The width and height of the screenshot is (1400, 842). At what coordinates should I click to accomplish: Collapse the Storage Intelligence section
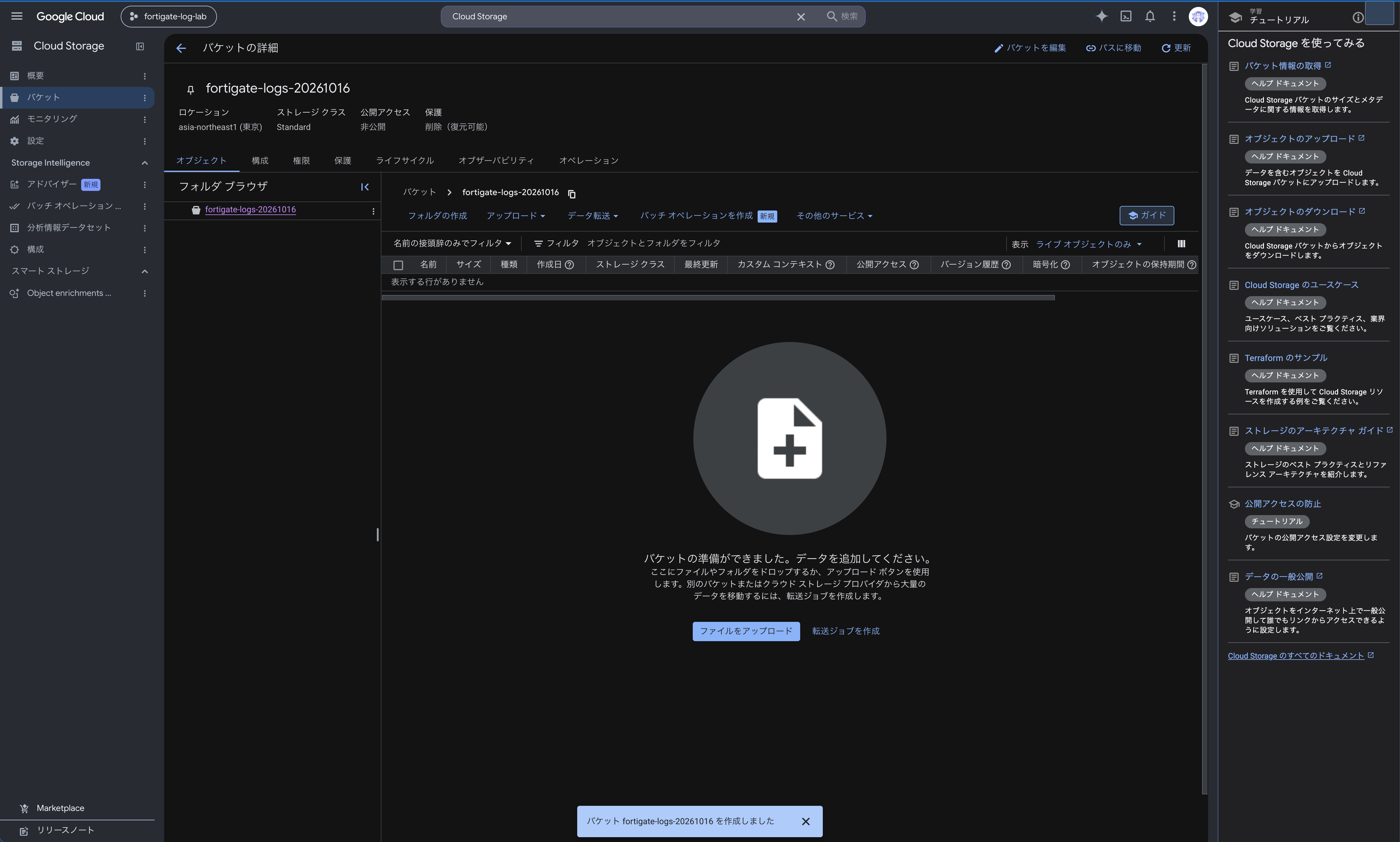145,163
